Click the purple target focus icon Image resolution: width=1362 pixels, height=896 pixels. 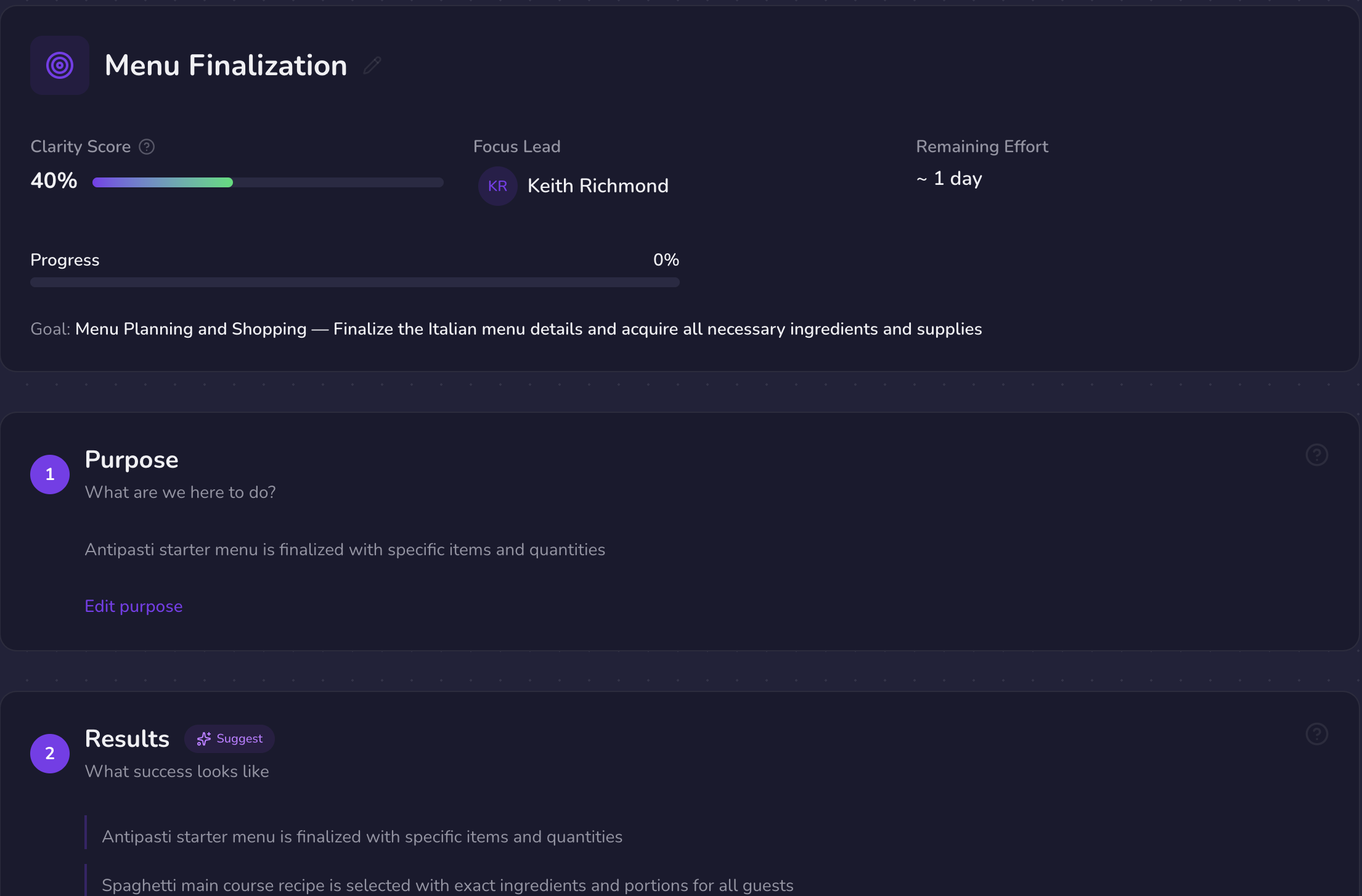[x=60, y=65]
